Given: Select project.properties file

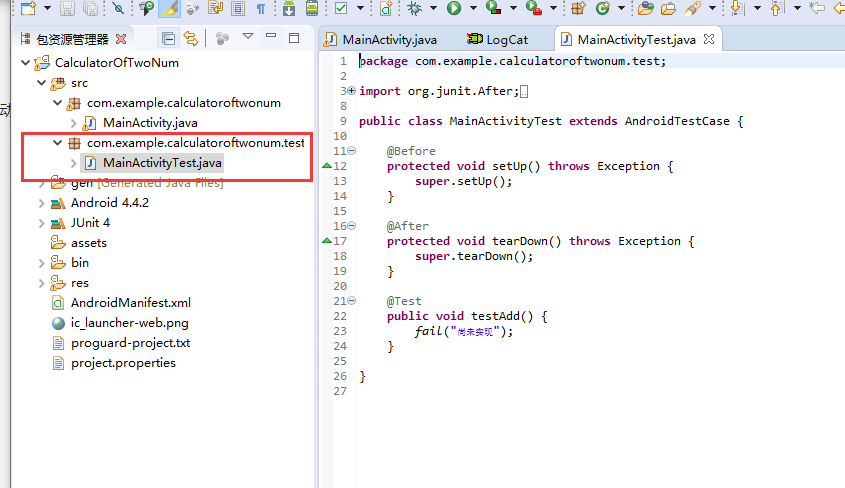Looking at the screenshot, I should [x=123, y=363].
